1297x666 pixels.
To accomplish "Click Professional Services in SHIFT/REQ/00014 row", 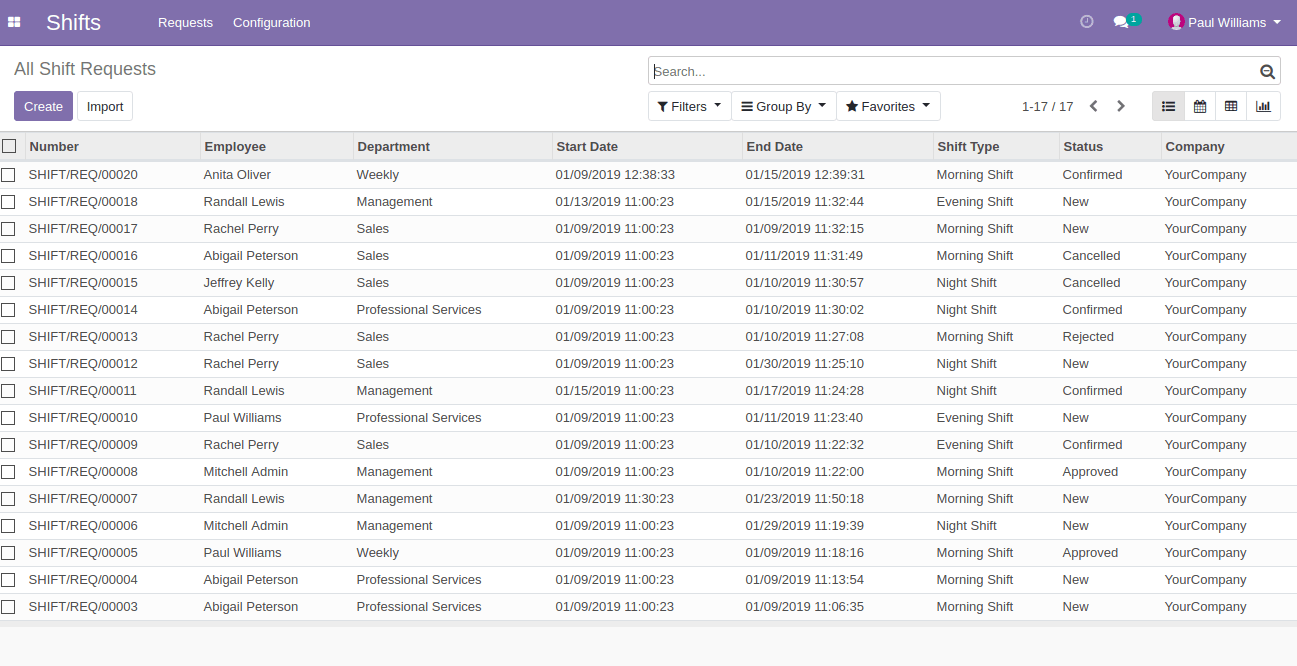I will (419, 310).
